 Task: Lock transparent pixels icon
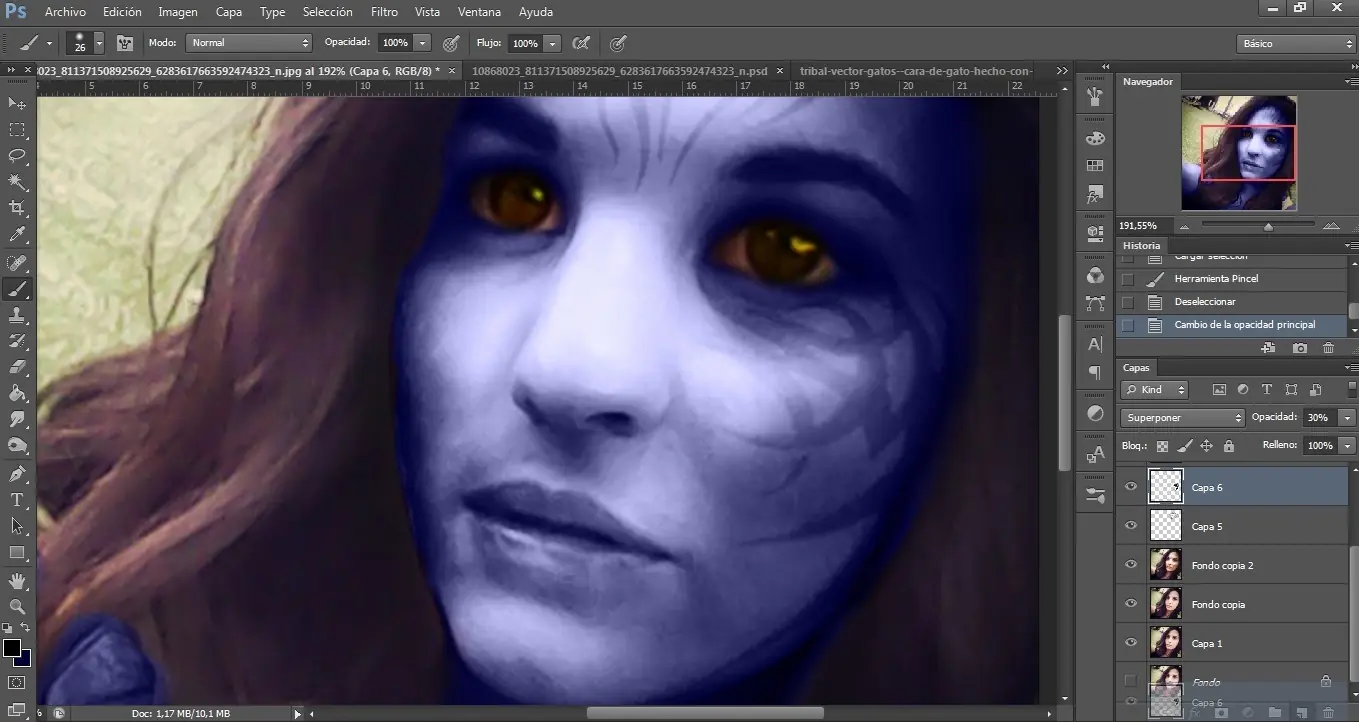point(1162,446)
